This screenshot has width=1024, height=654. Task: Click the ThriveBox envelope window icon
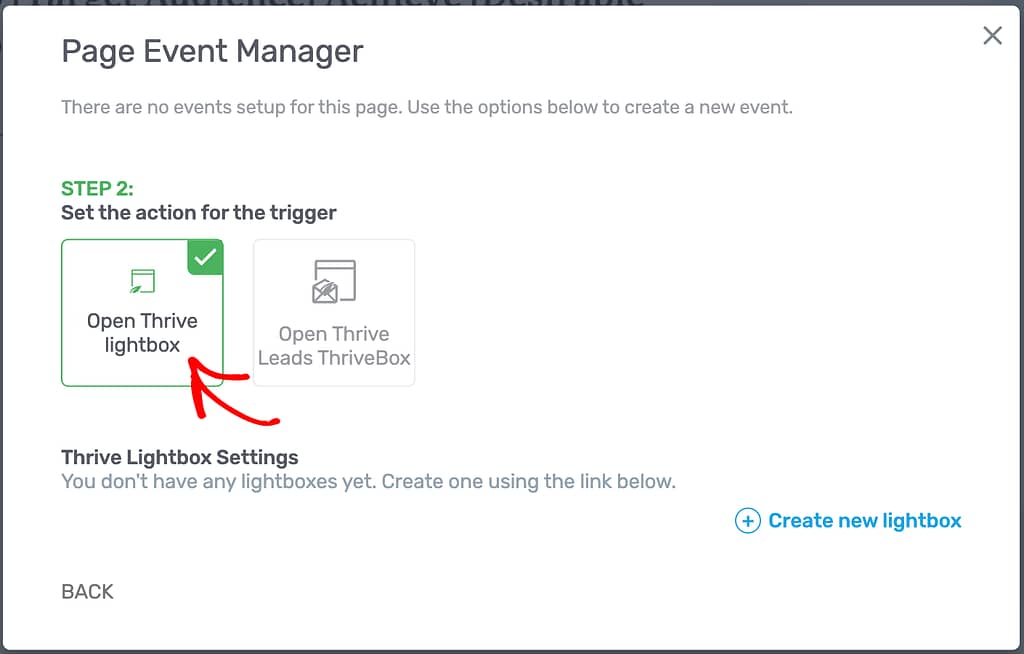coord(334,282)
